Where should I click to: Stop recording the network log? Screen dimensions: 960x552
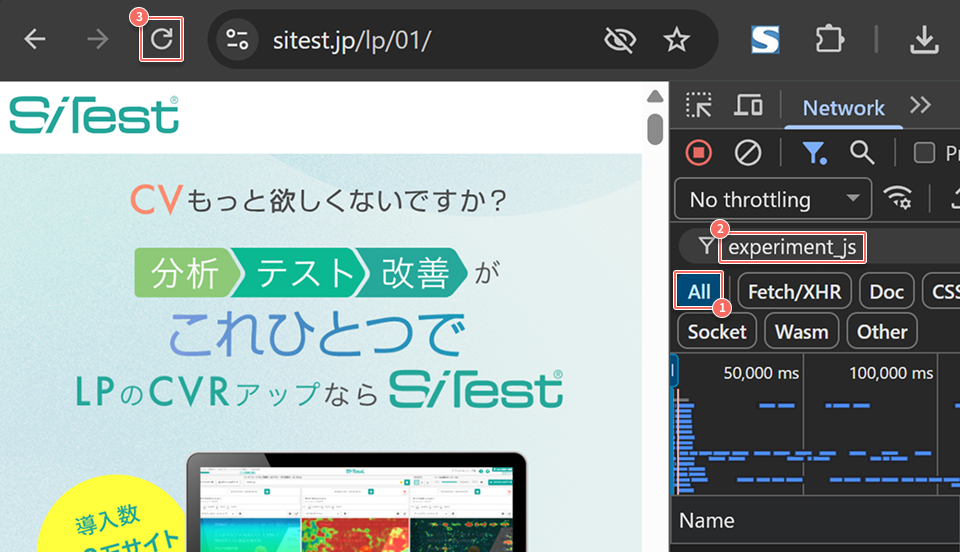699,152
